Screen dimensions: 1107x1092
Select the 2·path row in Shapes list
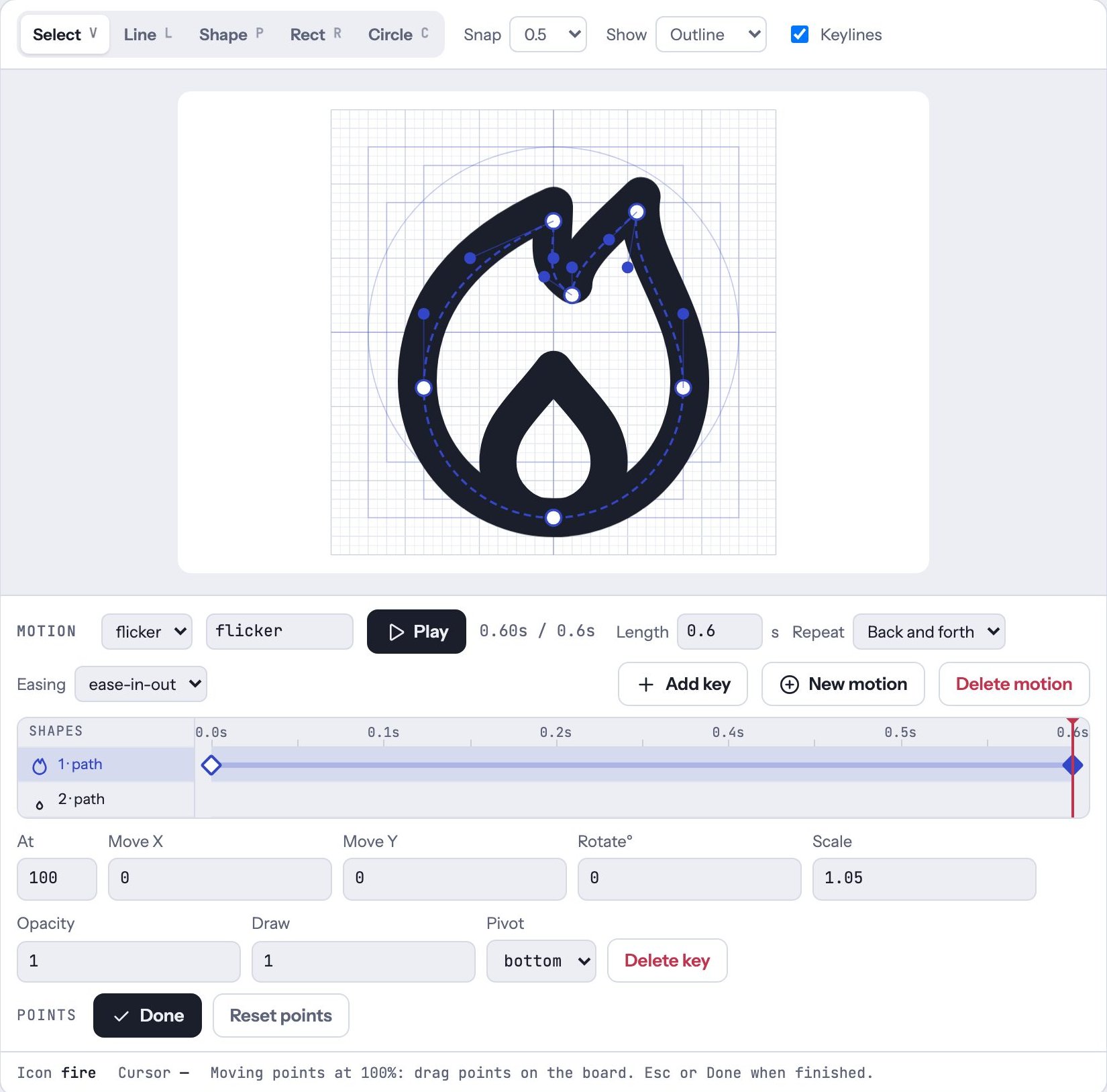(x=106, y=799)
